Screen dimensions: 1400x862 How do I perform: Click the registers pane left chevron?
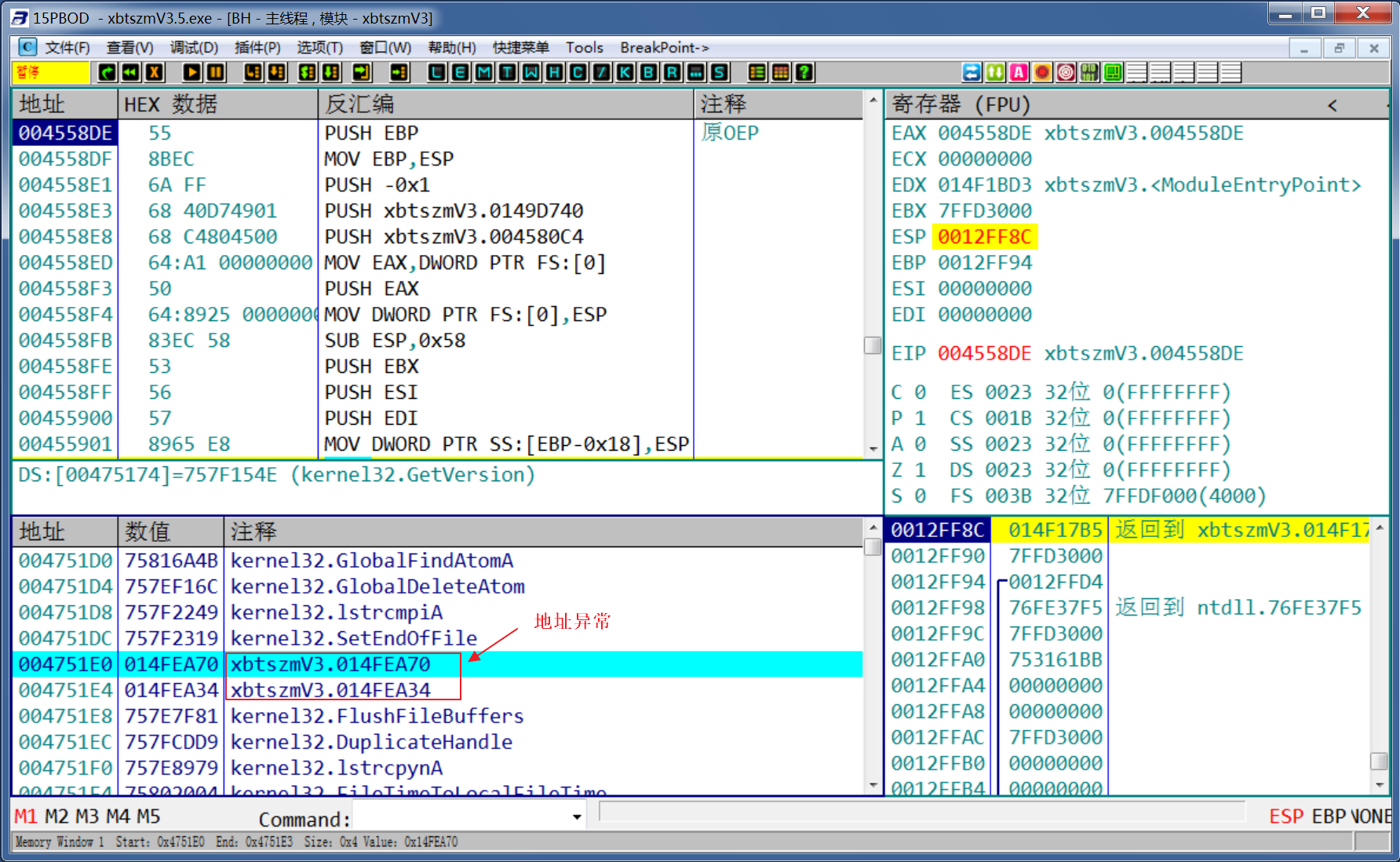tap(1332, 105)
